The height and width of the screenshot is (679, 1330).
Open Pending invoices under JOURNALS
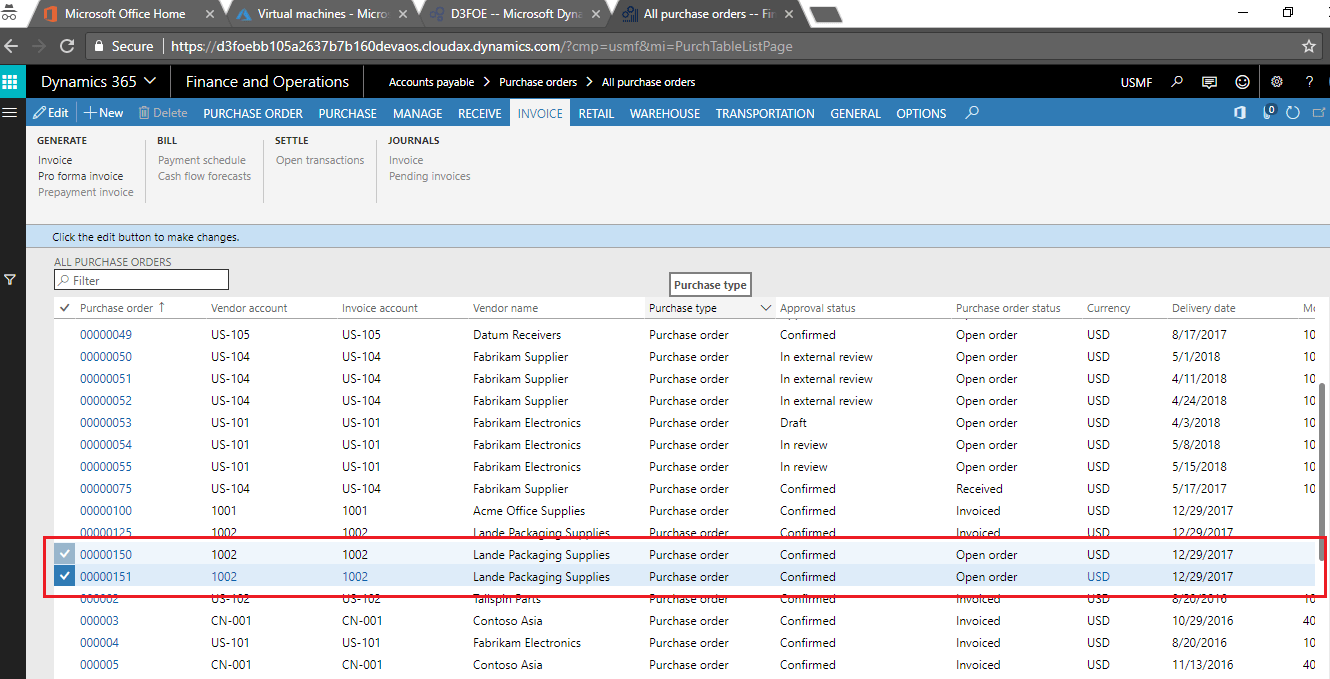429,175
